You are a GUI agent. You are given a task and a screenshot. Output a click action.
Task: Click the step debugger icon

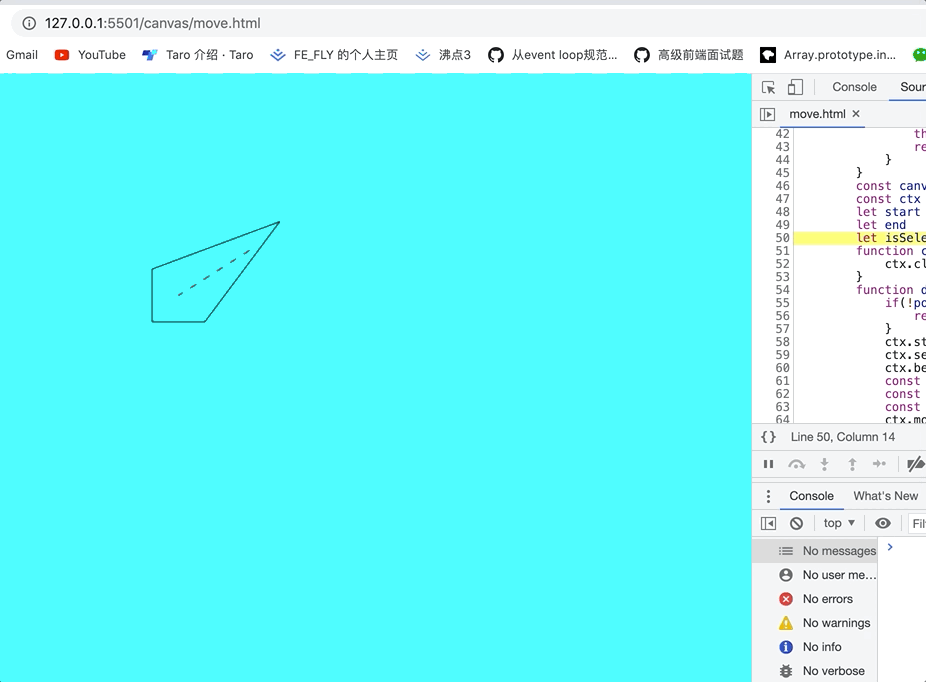[879, 464]
